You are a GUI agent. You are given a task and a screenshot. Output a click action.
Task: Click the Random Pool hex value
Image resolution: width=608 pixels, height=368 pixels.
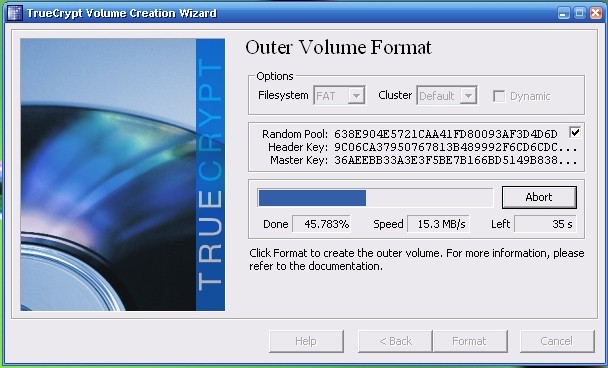(x=446, y=134)
